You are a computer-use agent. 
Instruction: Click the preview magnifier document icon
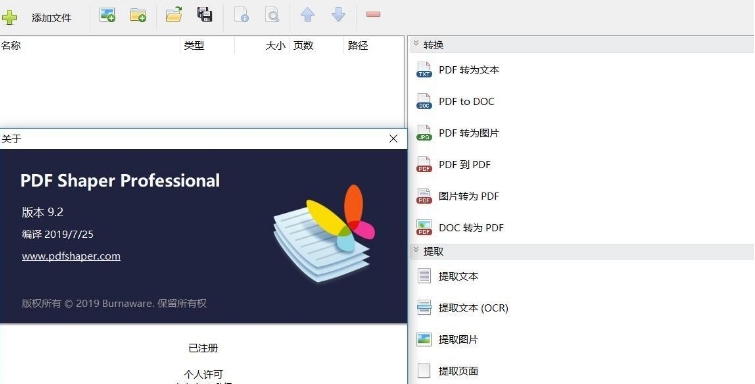pos(272,14)
